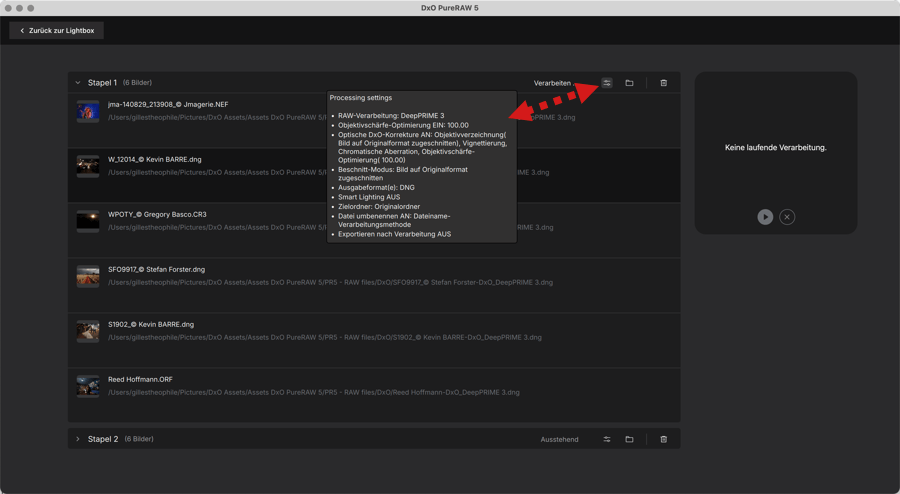Click file name Reed Hoffmann.ORF
The width and height of the screenshot is (900, 494).
(140, 380)
